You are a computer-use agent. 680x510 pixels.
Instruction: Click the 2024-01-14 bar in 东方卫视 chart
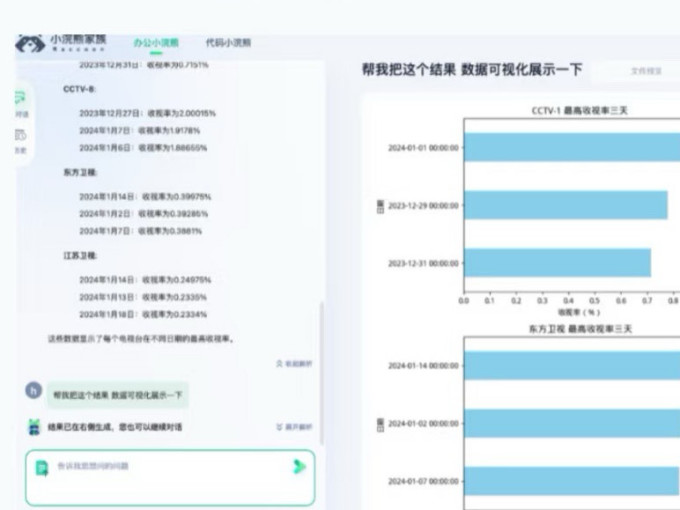572,366
